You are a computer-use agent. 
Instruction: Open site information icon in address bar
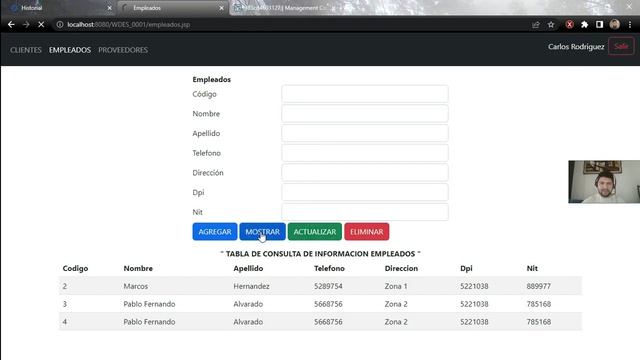click(x=60, y=24)
